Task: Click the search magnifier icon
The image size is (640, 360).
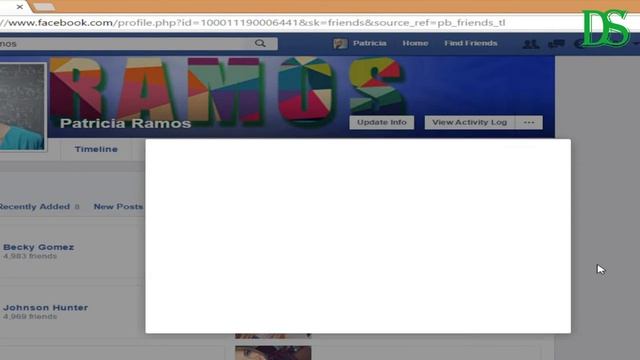Action: coord(260,43)
